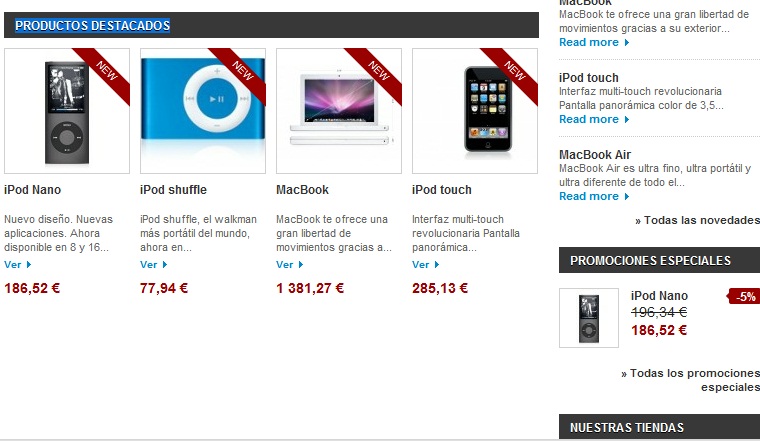Open Read more for MacBook Air
This screenshot has width=760, height=441.
click(x=594, y=196)
